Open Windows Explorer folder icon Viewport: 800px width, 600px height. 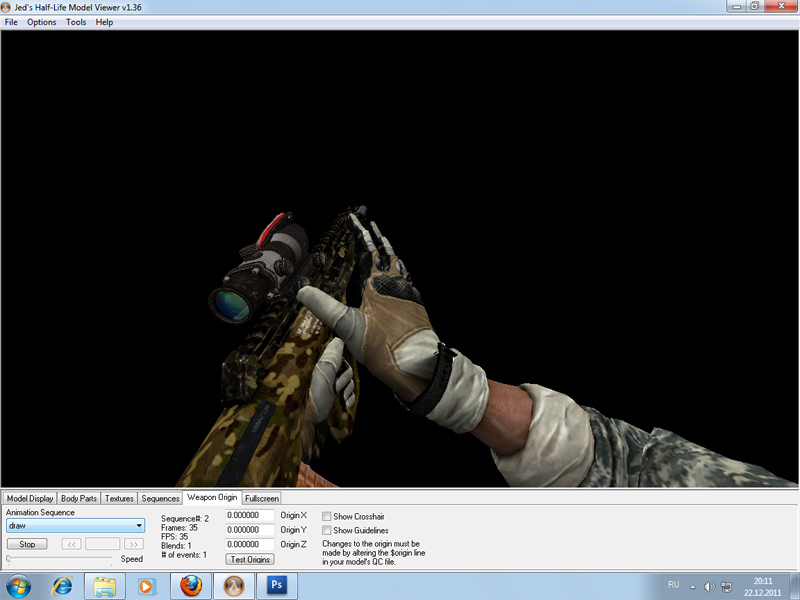tap(105, 586)
